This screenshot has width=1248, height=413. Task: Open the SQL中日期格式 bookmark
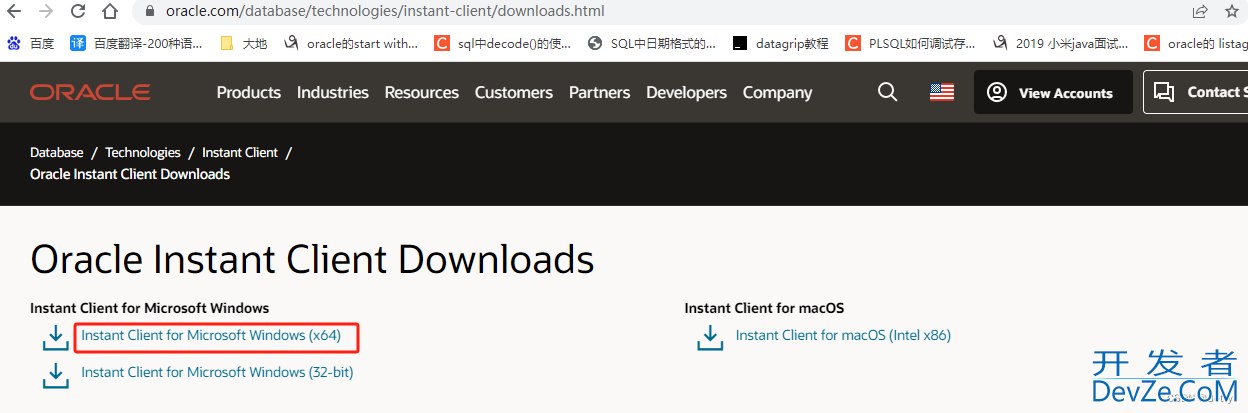(652, 43)
